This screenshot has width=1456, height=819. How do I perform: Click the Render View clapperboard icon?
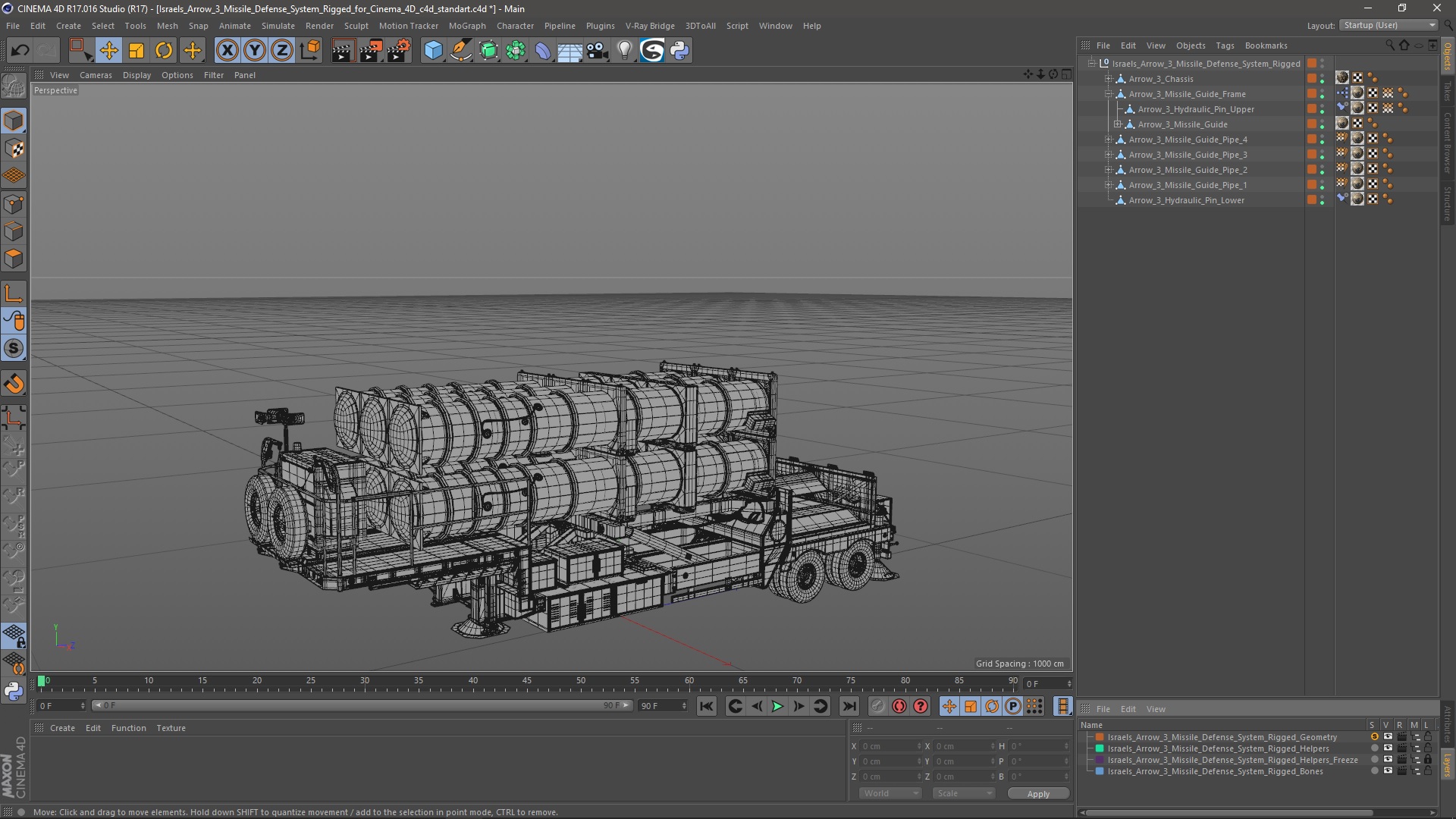point(343,51)
